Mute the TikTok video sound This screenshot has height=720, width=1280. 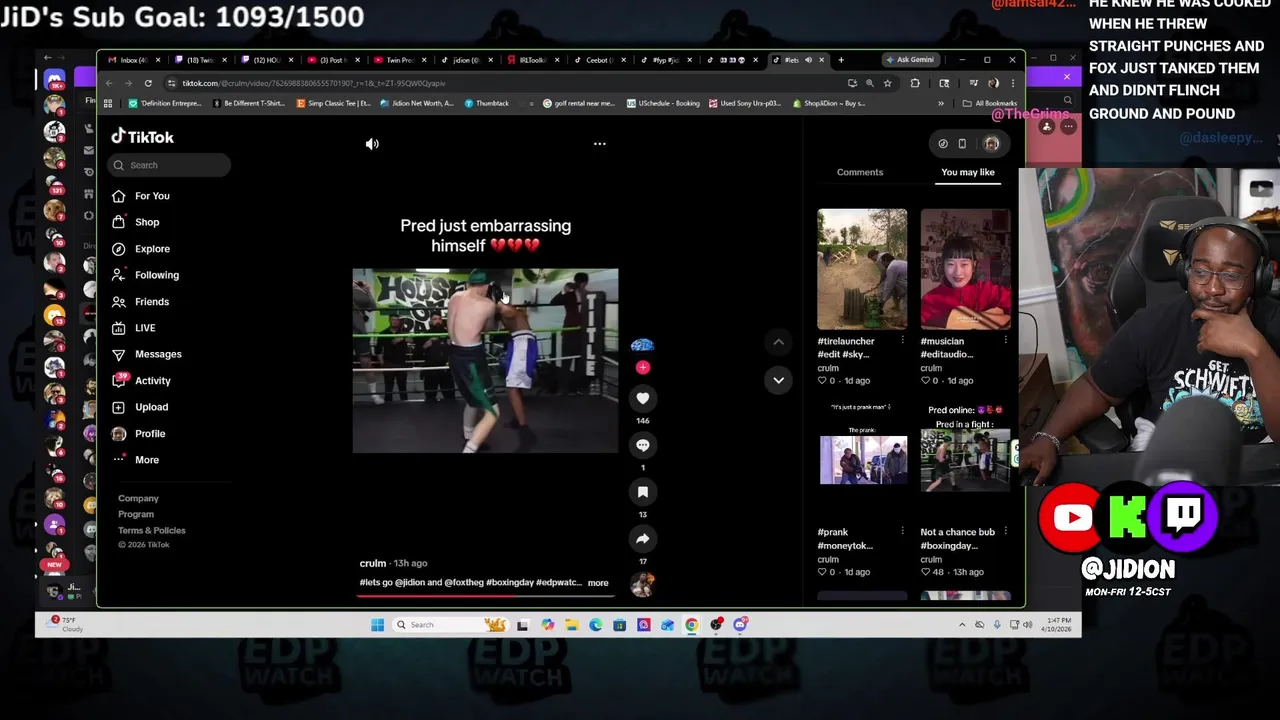point(372,144)
